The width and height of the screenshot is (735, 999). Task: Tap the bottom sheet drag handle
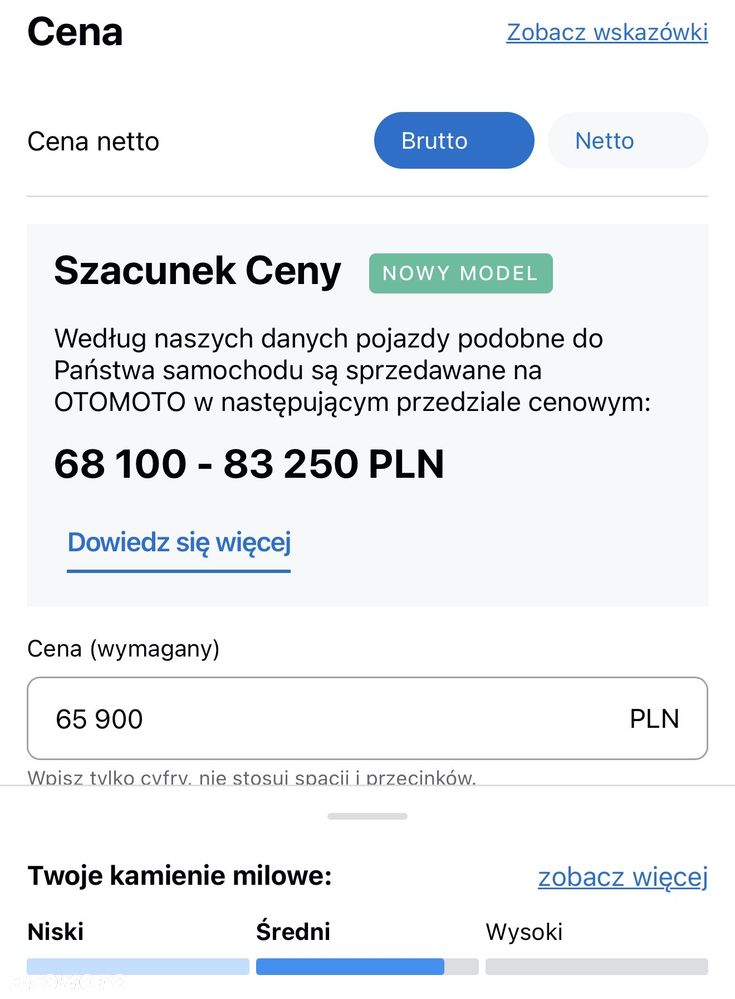[x=368, y=816]
